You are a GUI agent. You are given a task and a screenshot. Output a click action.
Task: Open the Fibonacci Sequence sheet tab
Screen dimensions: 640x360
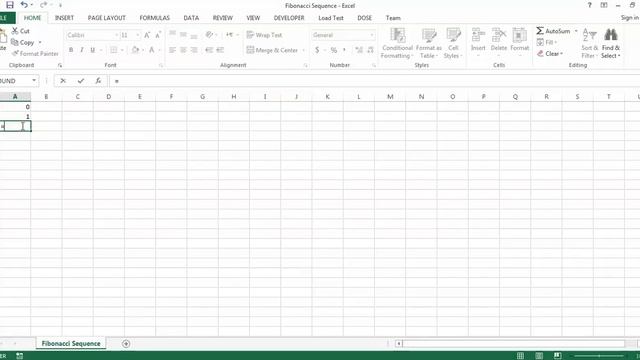pos(71,344)
